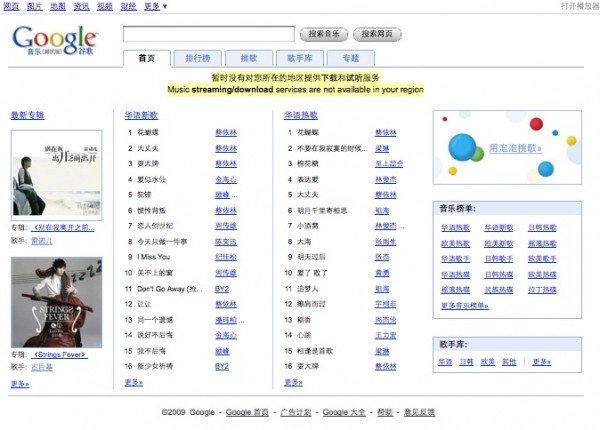This screenshot has width=600, height=430.
Task: Click the 用泡泡挑歌 bubble banner link
Action: [515, 148]
